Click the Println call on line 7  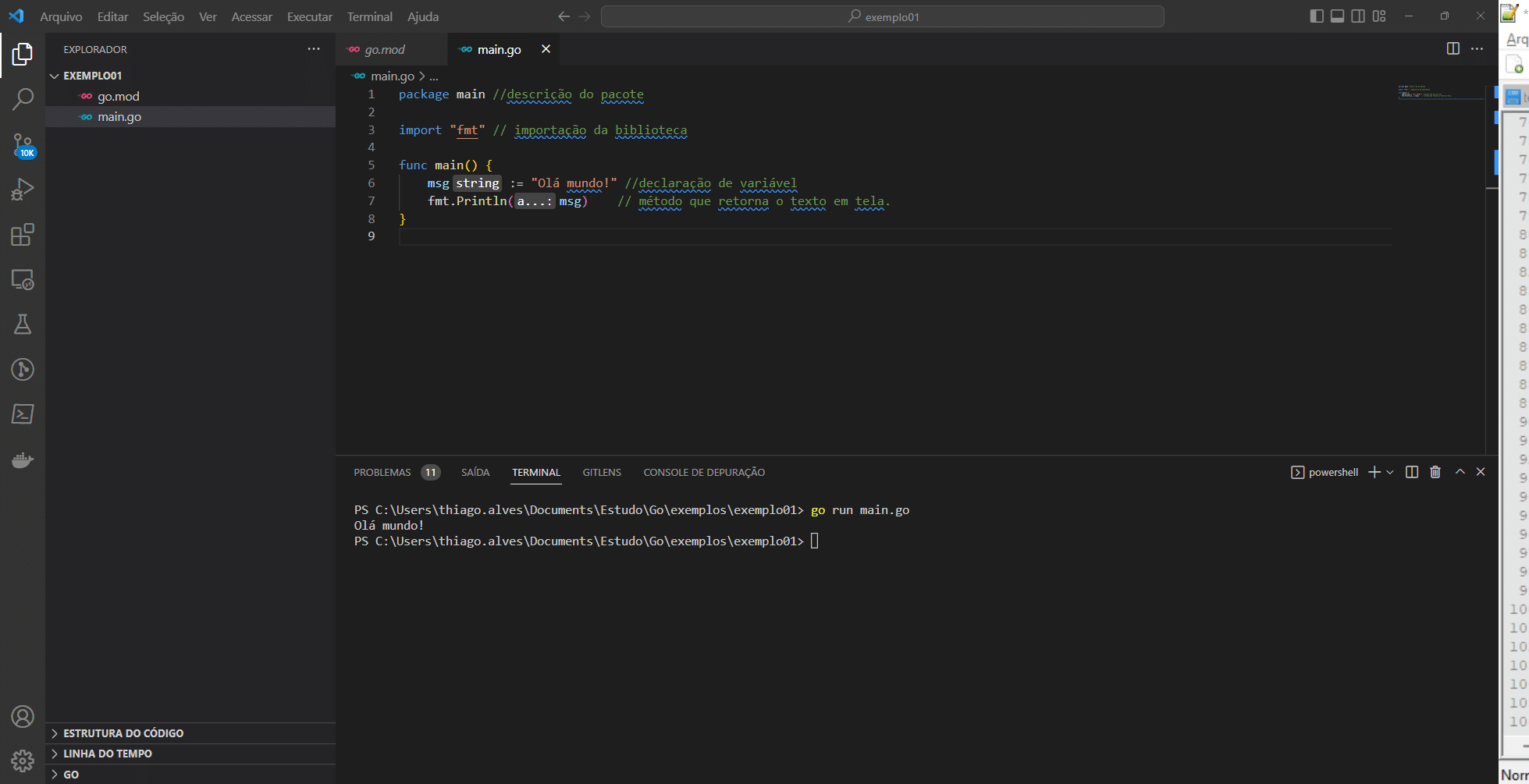coord(482,200)
